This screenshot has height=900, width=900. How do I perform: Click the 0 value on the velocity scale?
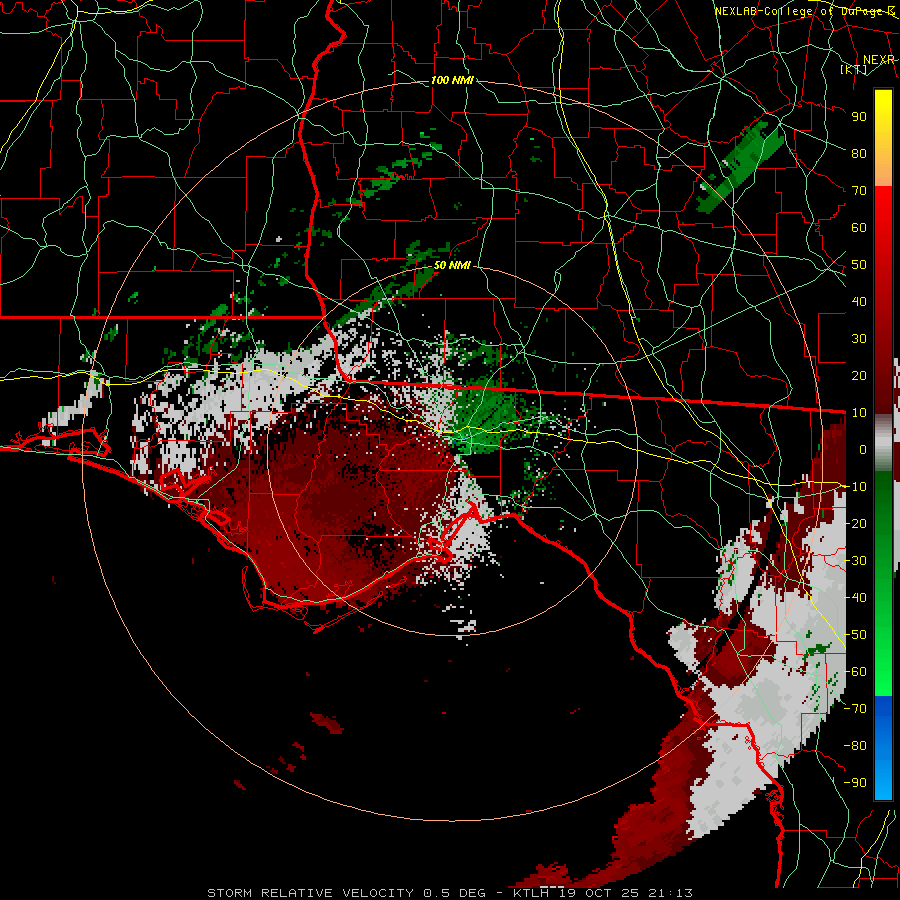(863, 449)
